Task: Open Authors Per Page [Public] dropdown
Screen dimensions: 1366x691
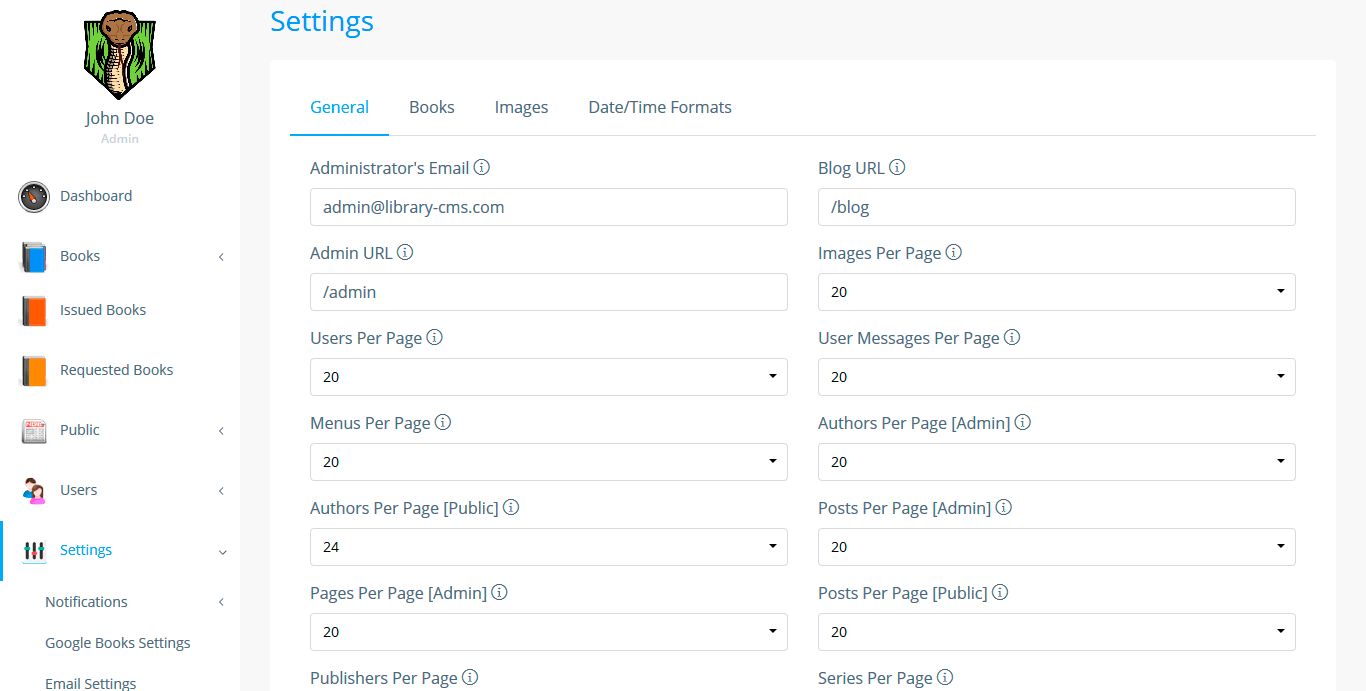Action: tap(548, 547)
